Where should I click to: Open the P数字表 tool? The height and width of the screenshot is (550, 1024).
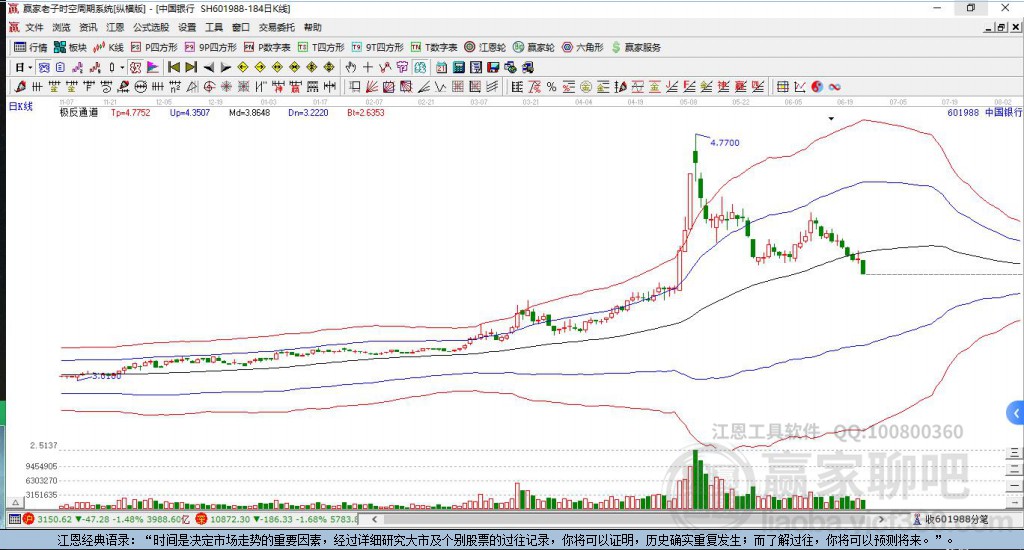pos(267,47)
